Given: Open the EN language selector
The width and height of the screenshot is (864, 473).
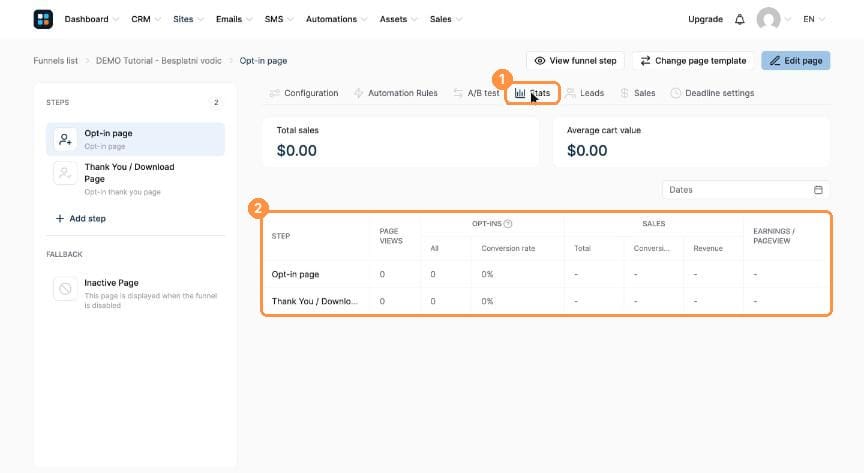Looking at the screenshot, I should point(813,19).
